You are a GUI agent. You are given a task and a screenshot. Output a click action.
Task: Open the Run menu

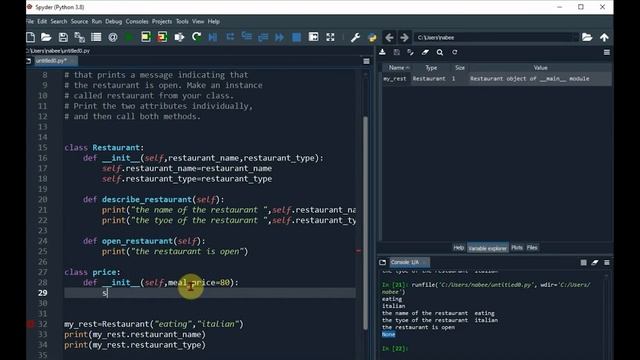tap(96, 21)
